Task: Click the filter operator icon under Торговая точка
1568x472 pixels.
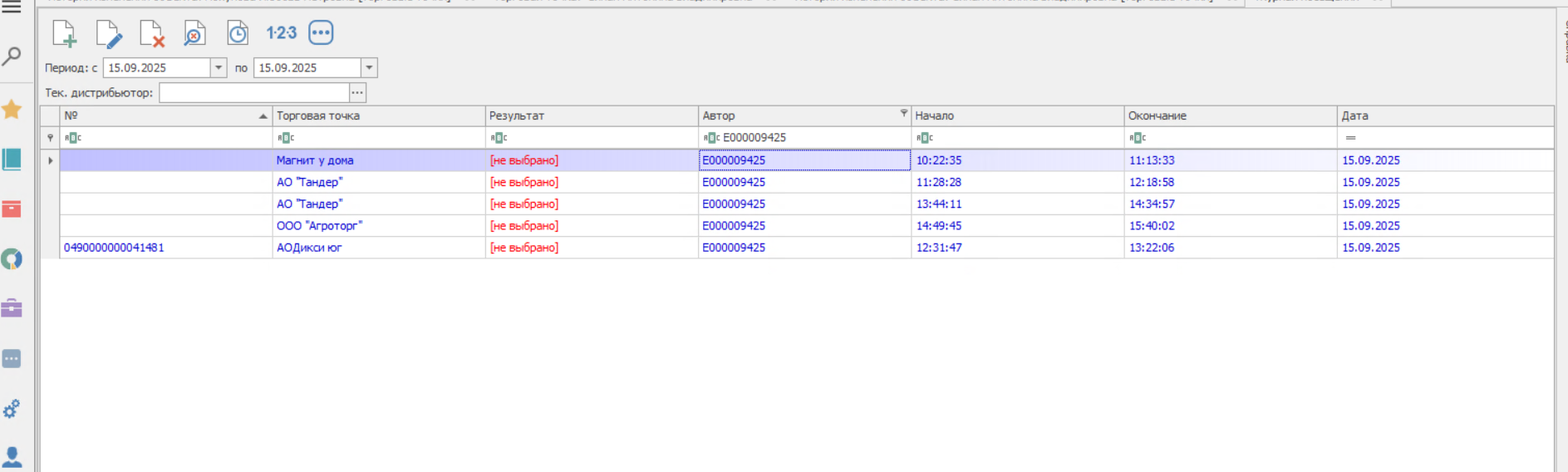Action: pyautogui.click(x=286, y=138)
